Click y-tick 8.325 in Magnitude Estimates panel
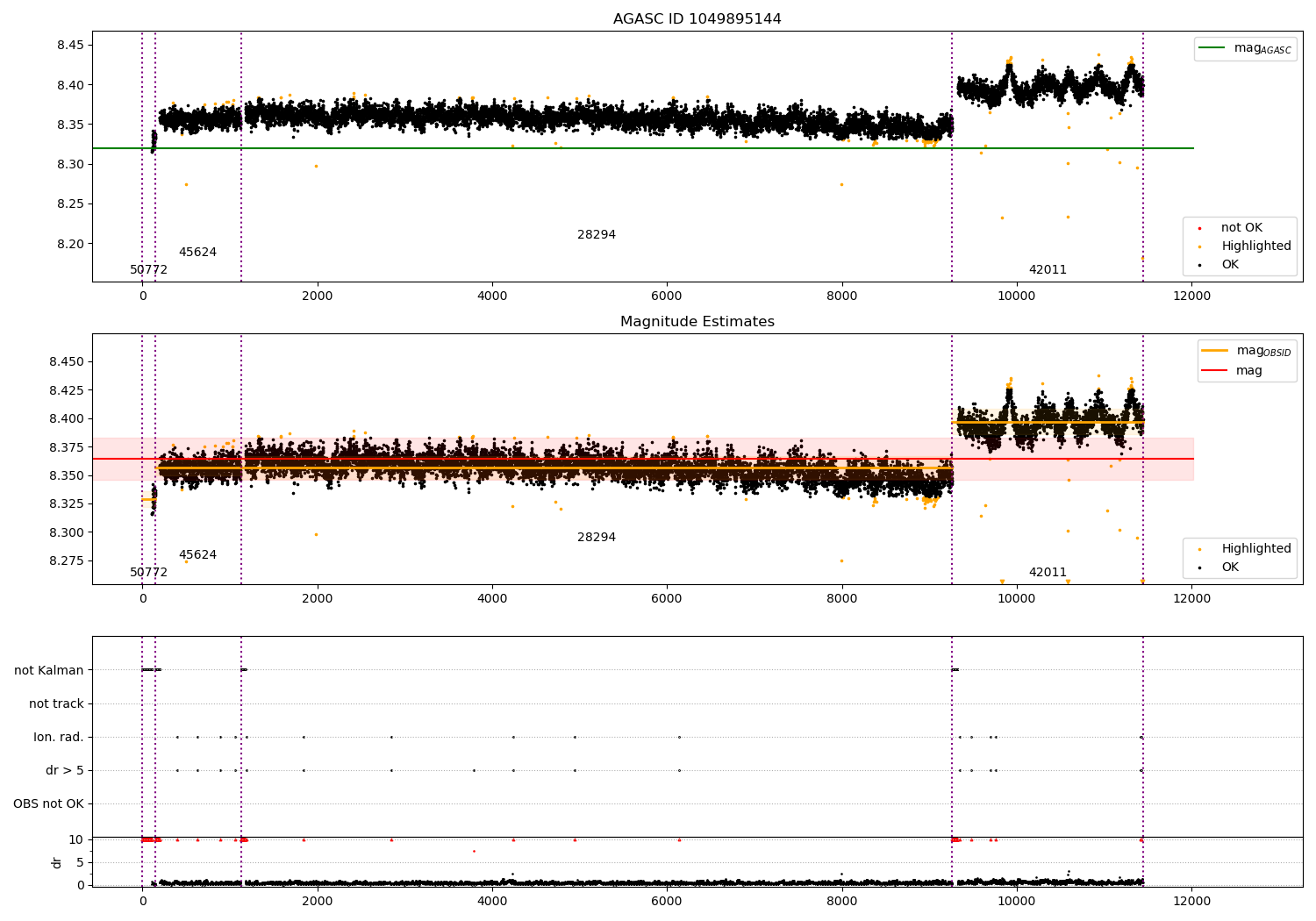This screenshot has width=1316, height=921. pos(67,504)
